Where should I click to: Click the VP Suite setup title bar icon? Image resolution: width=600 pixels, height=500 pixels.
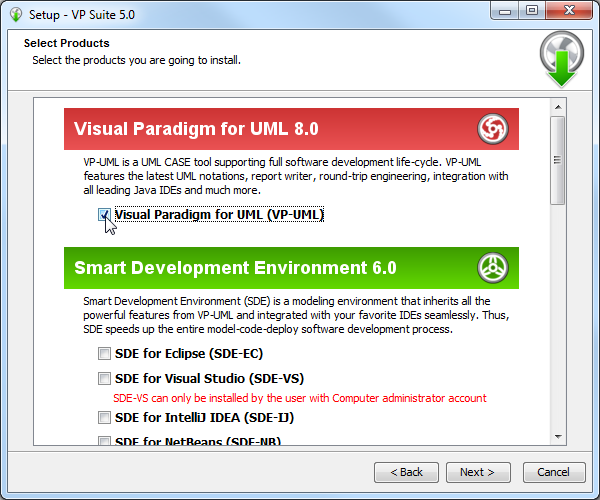coord(16,15)
